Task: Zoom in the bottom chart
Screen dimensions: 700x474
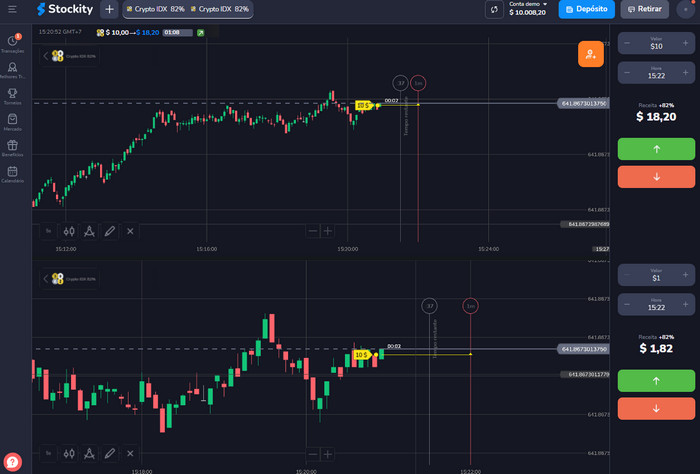Action: point(328,454)
